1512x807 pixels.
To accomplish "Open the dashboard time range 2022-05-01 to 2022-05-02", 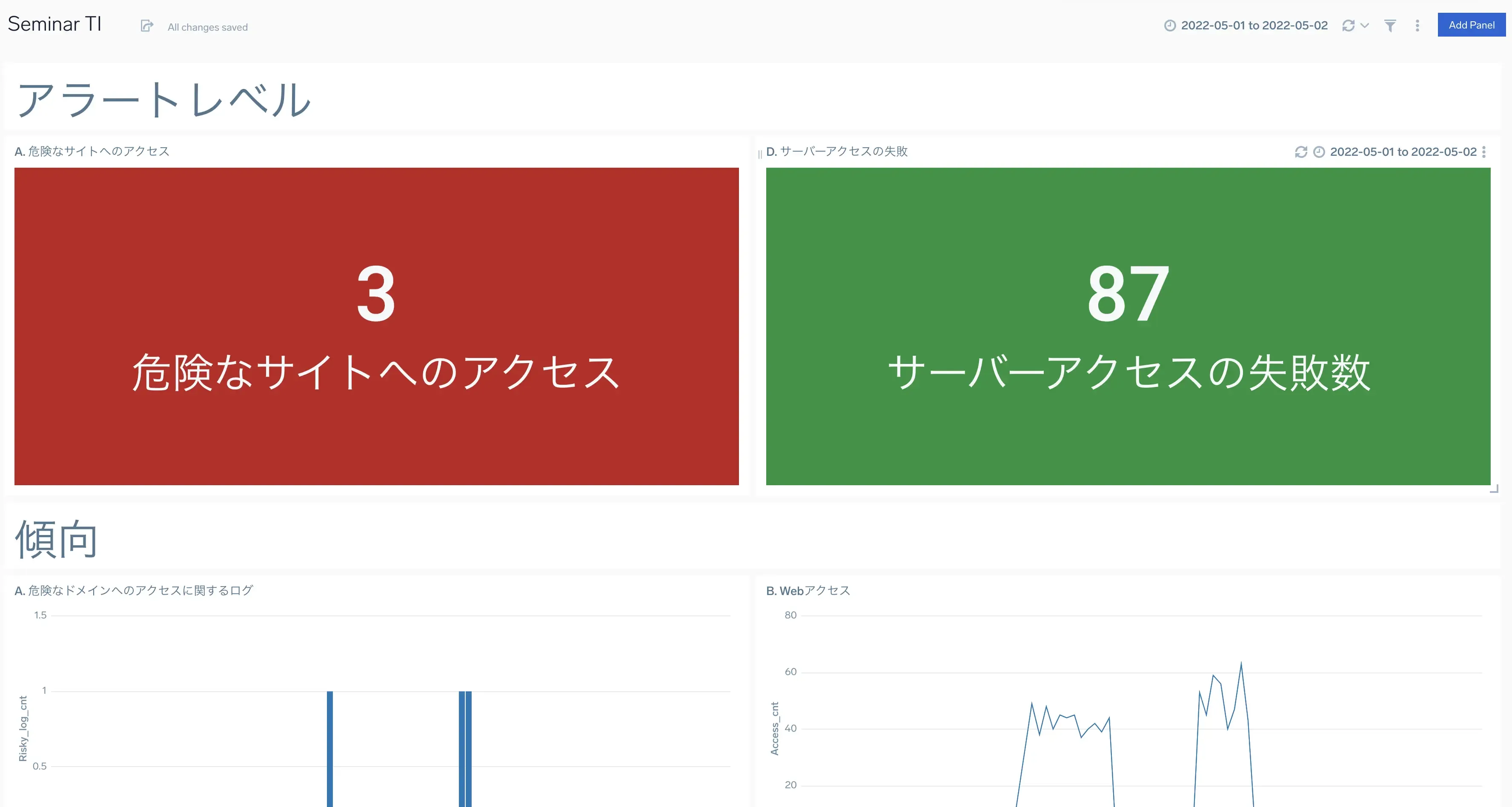I will (1254, 26).
